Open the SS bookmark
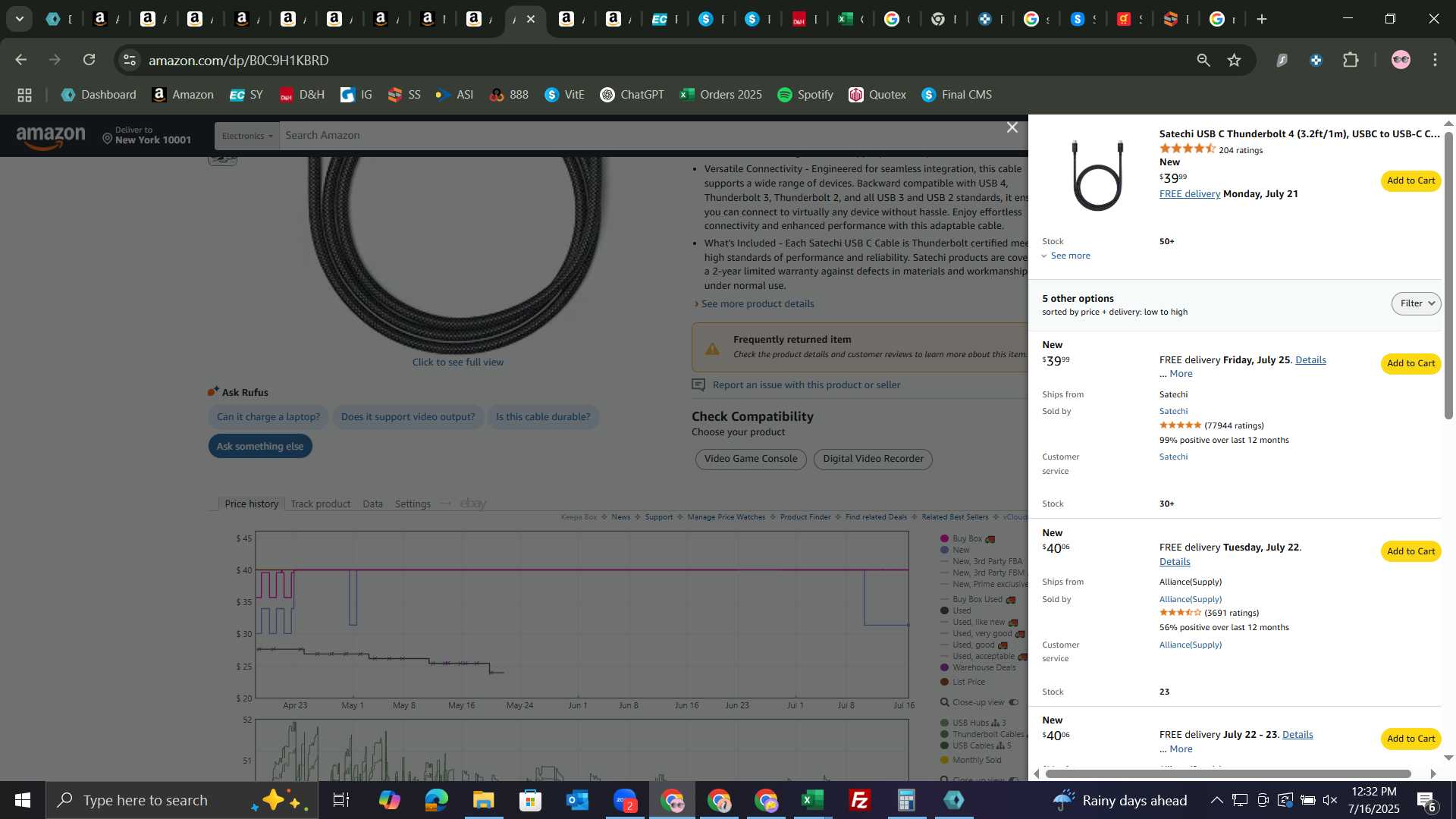Image resolution: width=1456 pixels, height=819 pixels. point(404,95)
